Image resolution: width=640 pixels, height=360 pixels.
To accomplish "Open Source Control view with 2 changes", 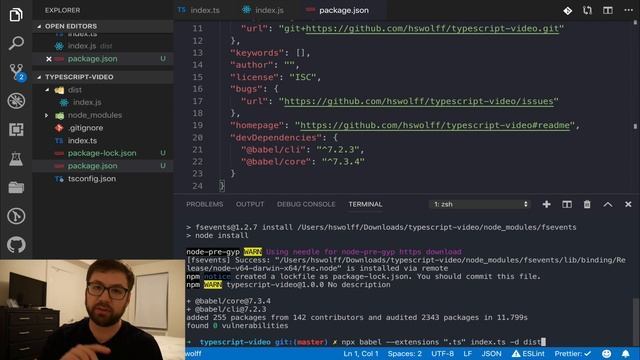I will pos(17,72).
